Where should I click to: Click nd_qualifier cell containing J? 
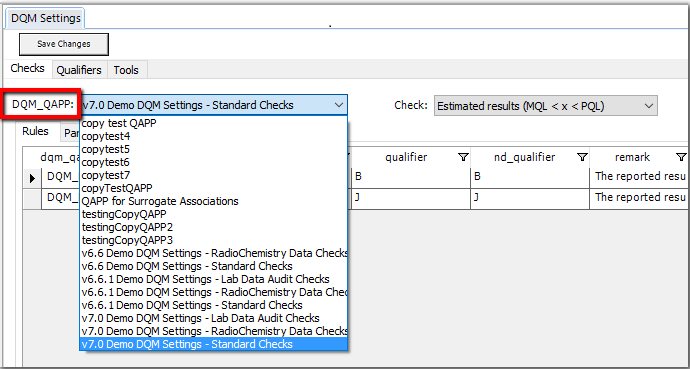[x=530, y=198]
